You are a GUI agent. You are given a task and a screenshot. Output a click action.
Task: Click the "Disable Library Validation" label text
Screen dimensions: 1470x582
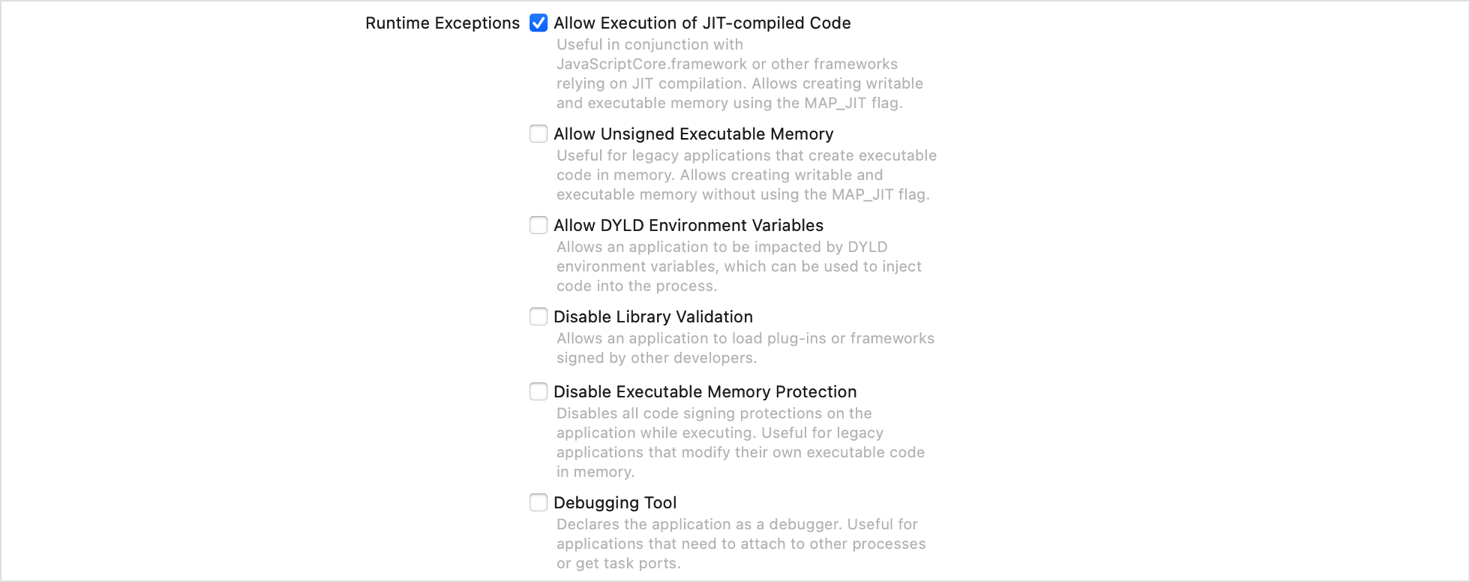(653, 317)
